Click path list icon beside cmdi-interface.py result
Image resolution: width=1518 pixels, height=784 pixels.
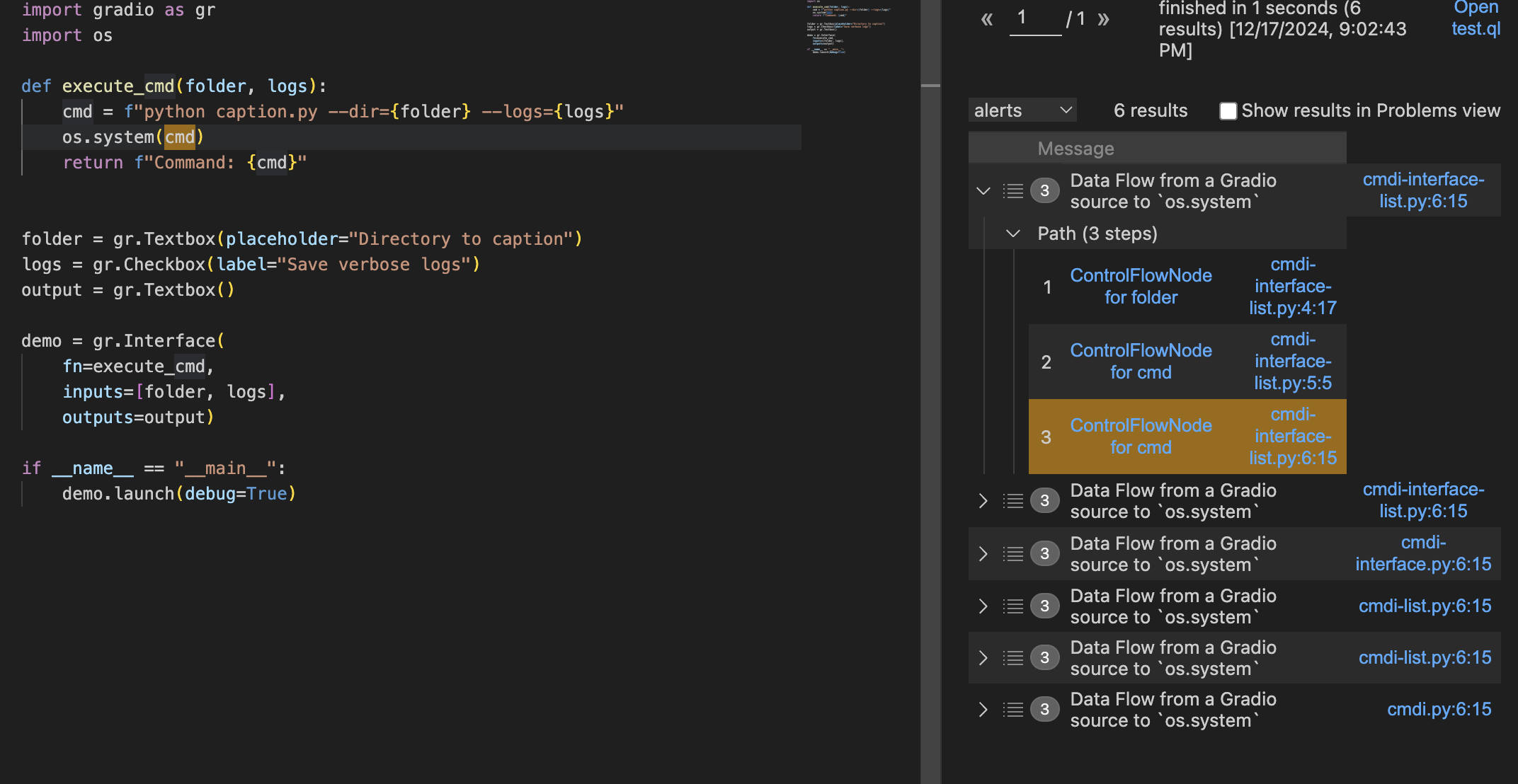pos(1013,553)
